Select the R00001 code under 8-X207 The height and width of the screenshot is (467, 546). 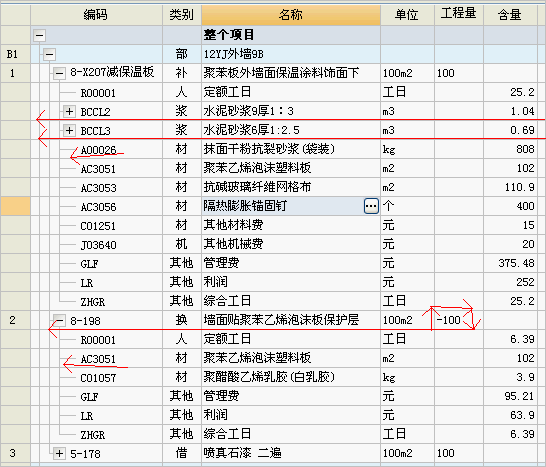98,93
